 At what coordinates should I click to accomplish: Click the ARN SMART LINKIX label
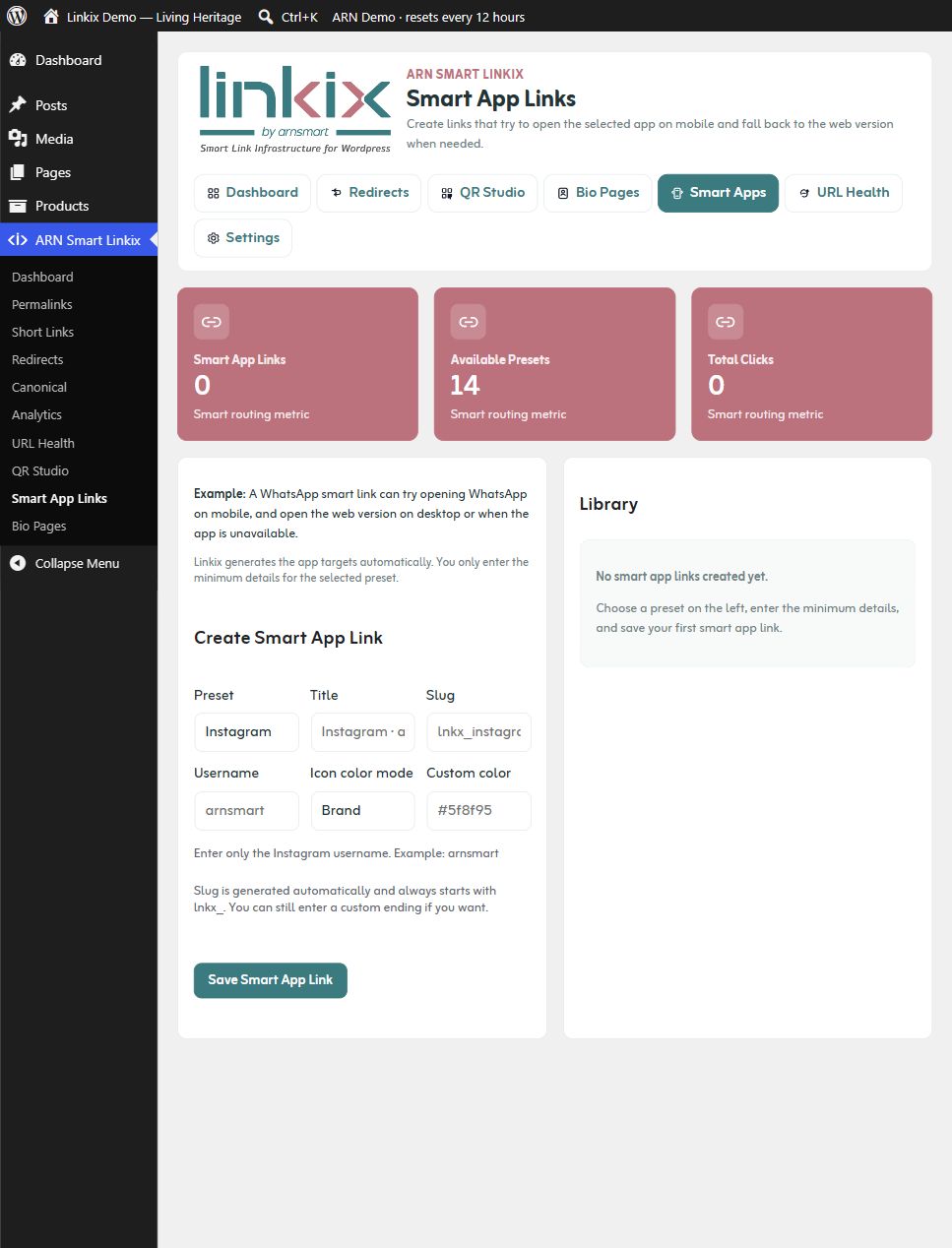click(x=465, y=74)
